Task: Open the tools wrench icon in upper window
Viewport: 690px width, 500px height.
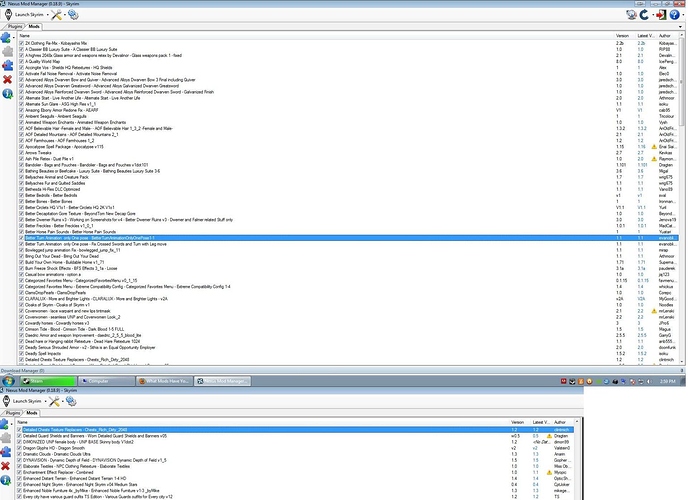Action: 56,15
